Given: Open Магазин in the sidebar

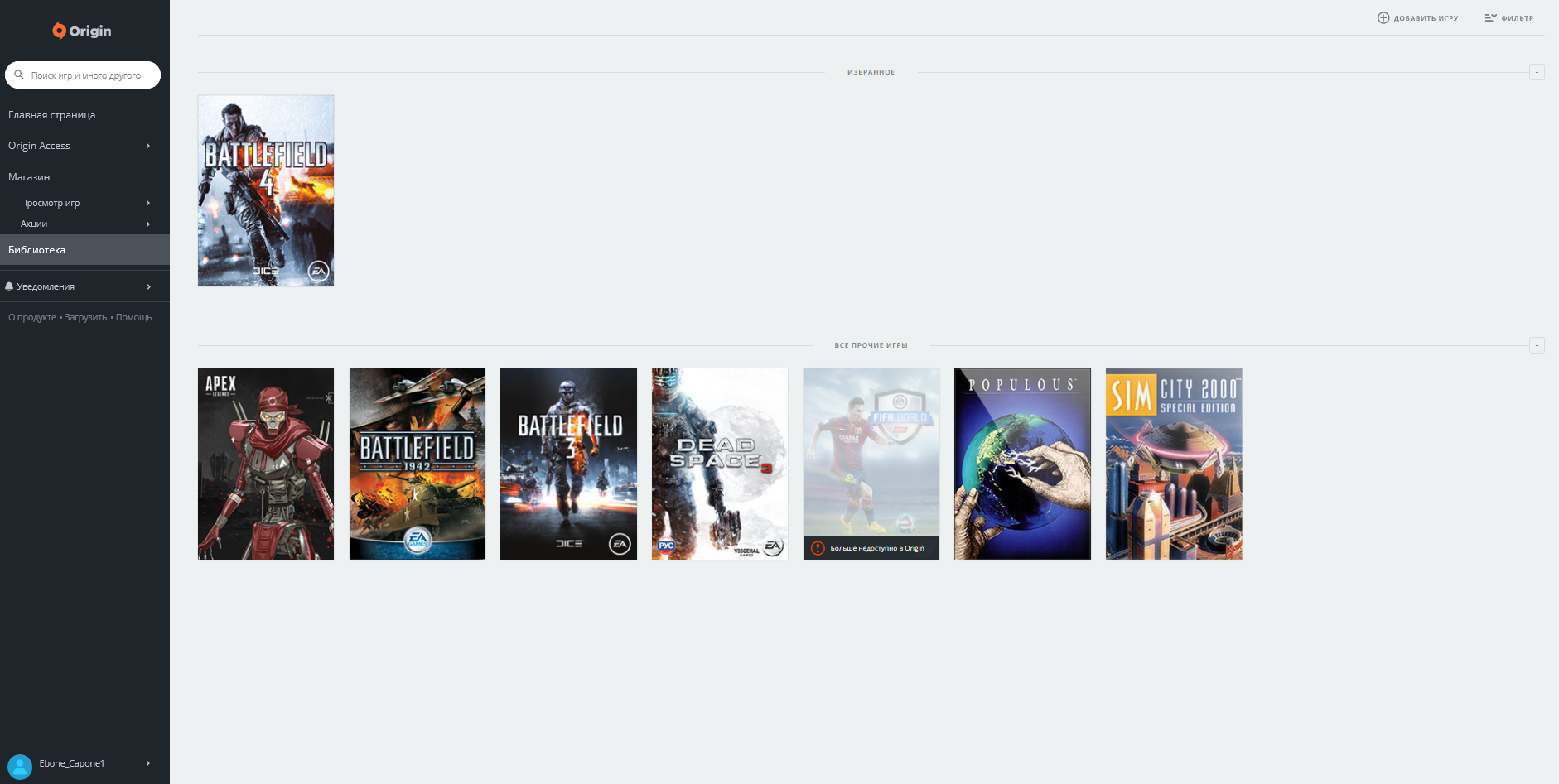Looking at the screenshot, I should [x=29, y=177].
